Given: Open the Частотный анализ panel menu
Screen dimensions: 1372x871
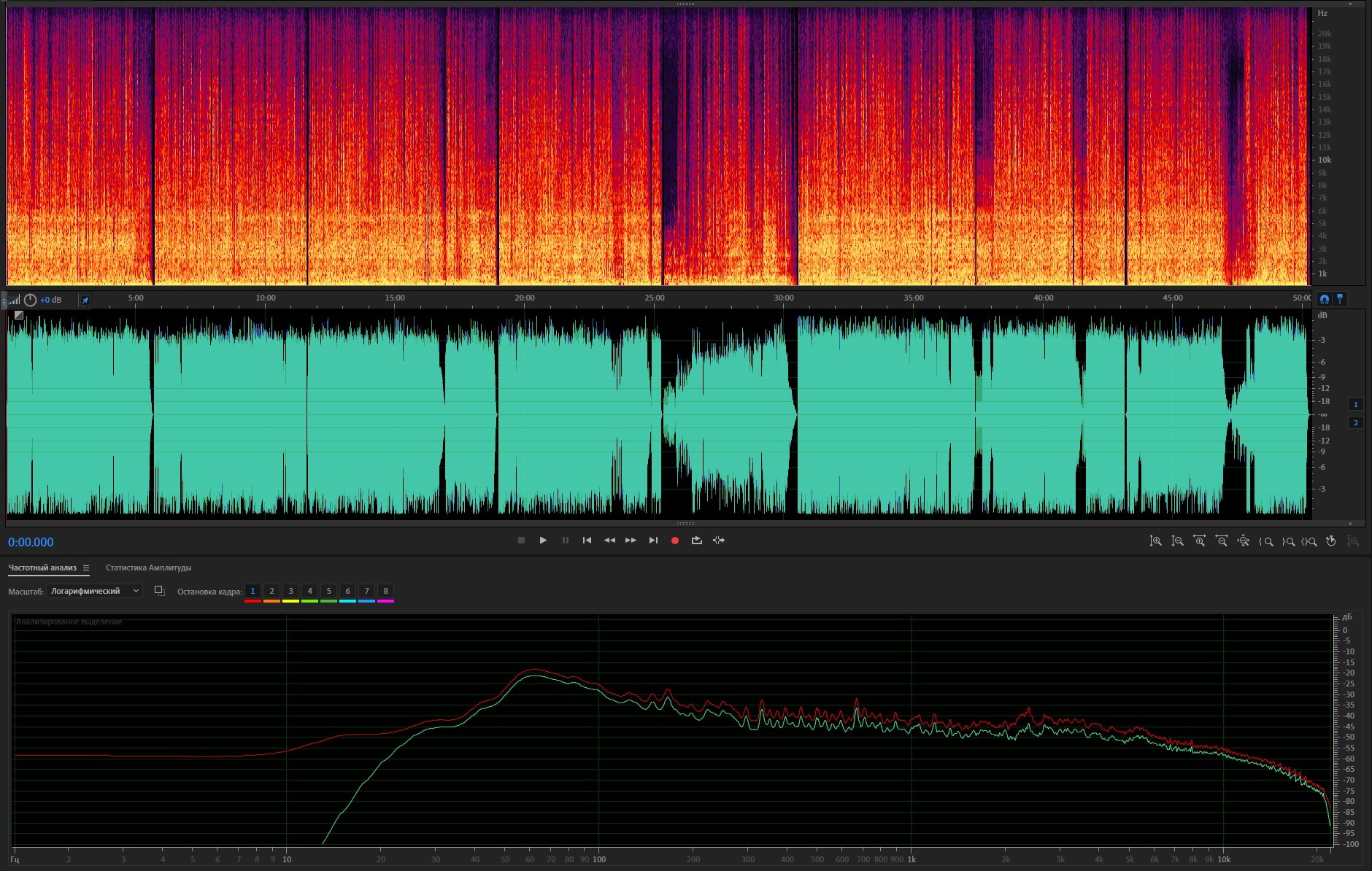Looking at the screenshot, I should (86, 568).
